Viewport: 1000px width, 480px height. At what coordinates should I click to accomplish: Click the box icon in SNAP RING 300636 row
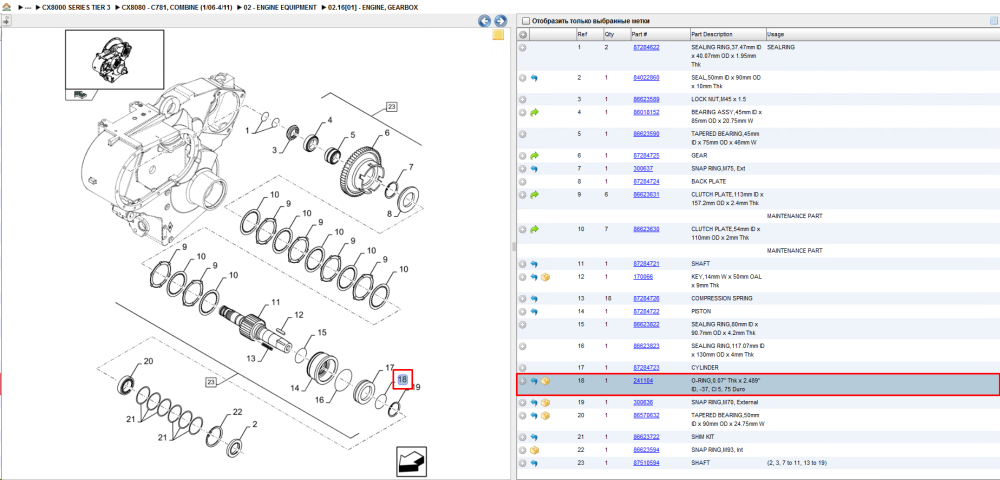pos(545,403)
